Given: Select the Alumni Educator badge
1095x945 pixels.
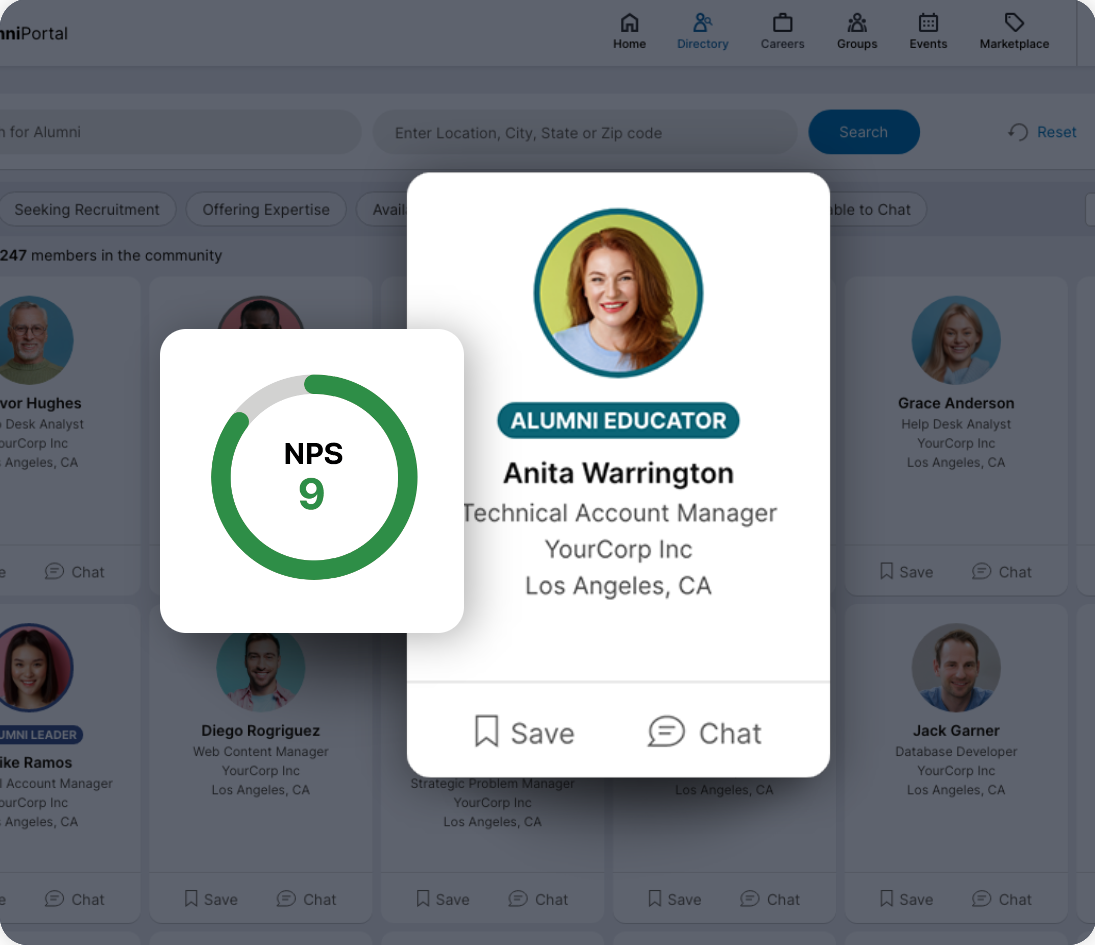Looking at the screenshot, I should pyautogui.click(x=618, y=421).
